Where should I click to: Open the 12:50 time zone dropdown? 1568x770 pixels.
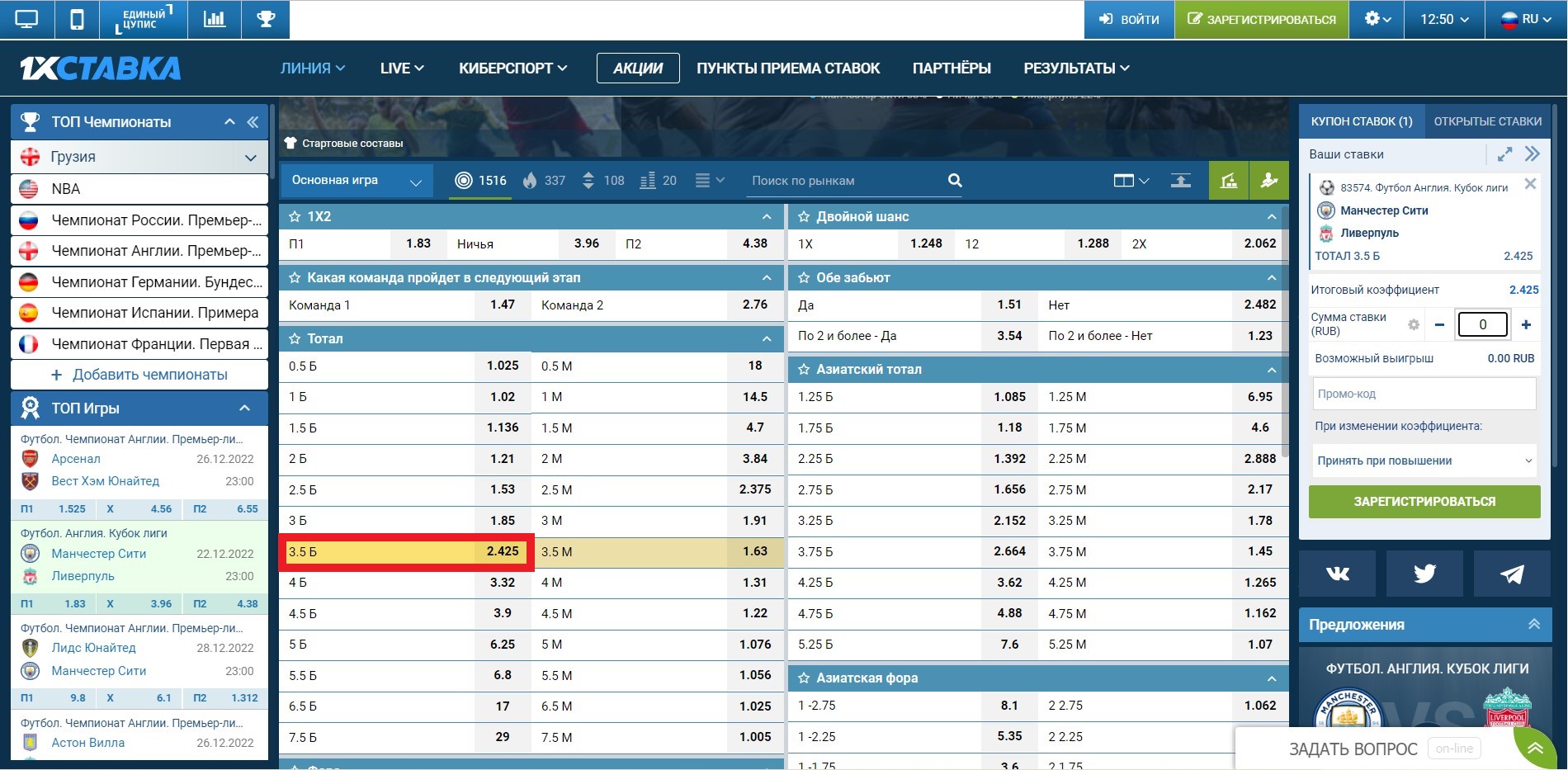tap(1444, 19)
